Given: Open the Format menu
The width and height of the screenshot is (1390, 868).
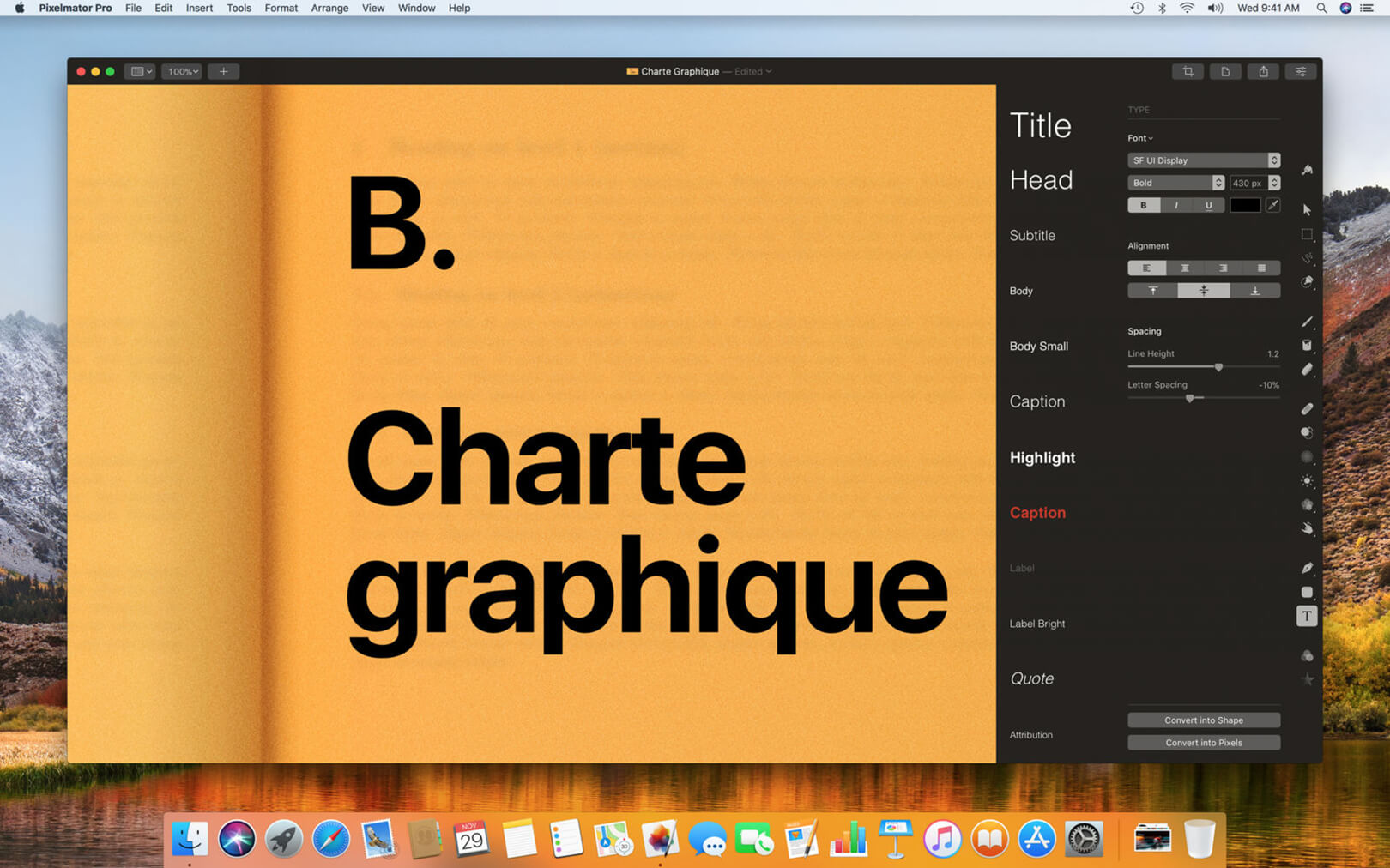Looking at the screenshot, I should click(x=281, y=8).
